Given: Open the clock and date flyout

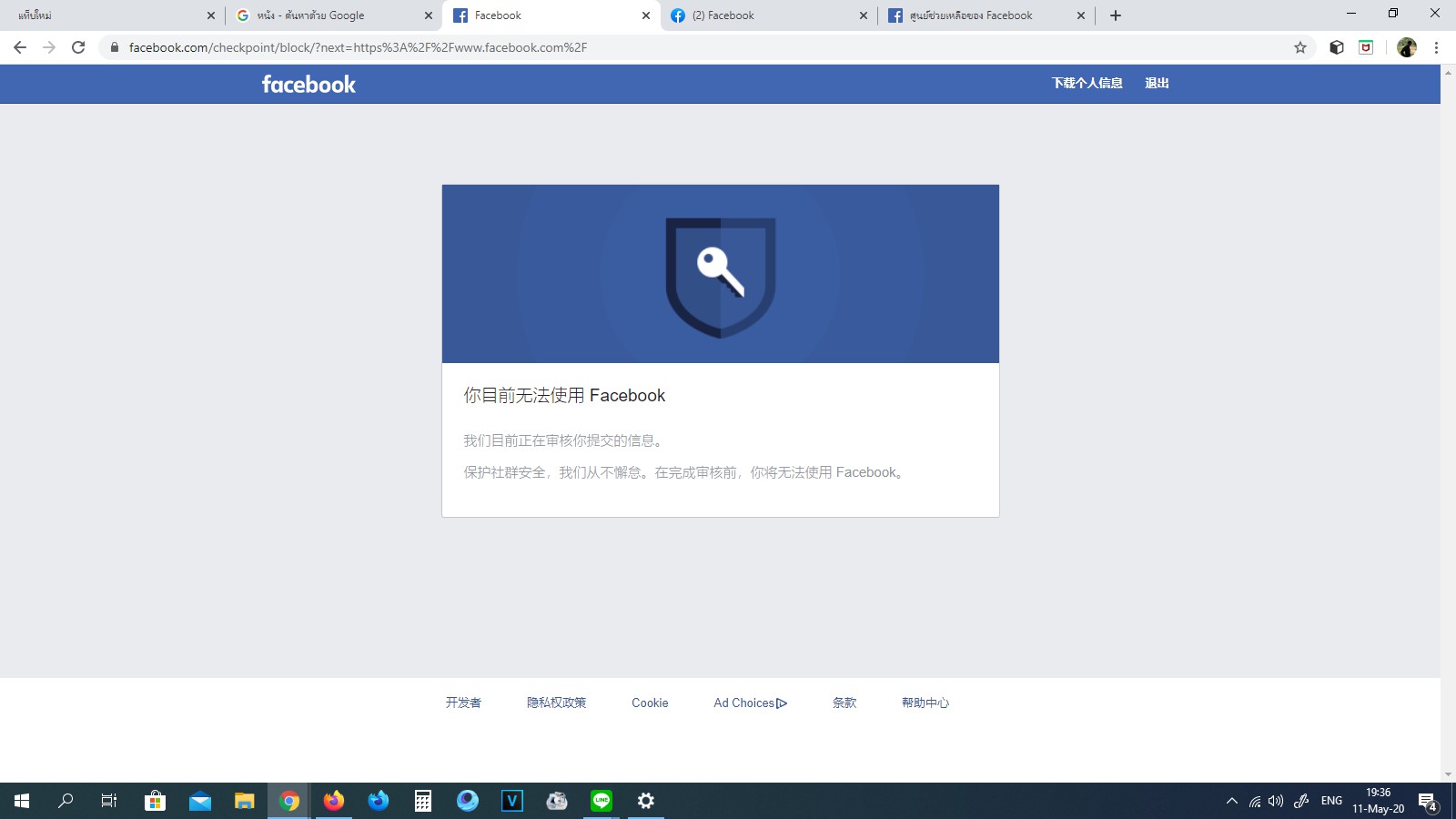Looking at the screenshot, I should pyautogui.click(x=1378, y=801).
